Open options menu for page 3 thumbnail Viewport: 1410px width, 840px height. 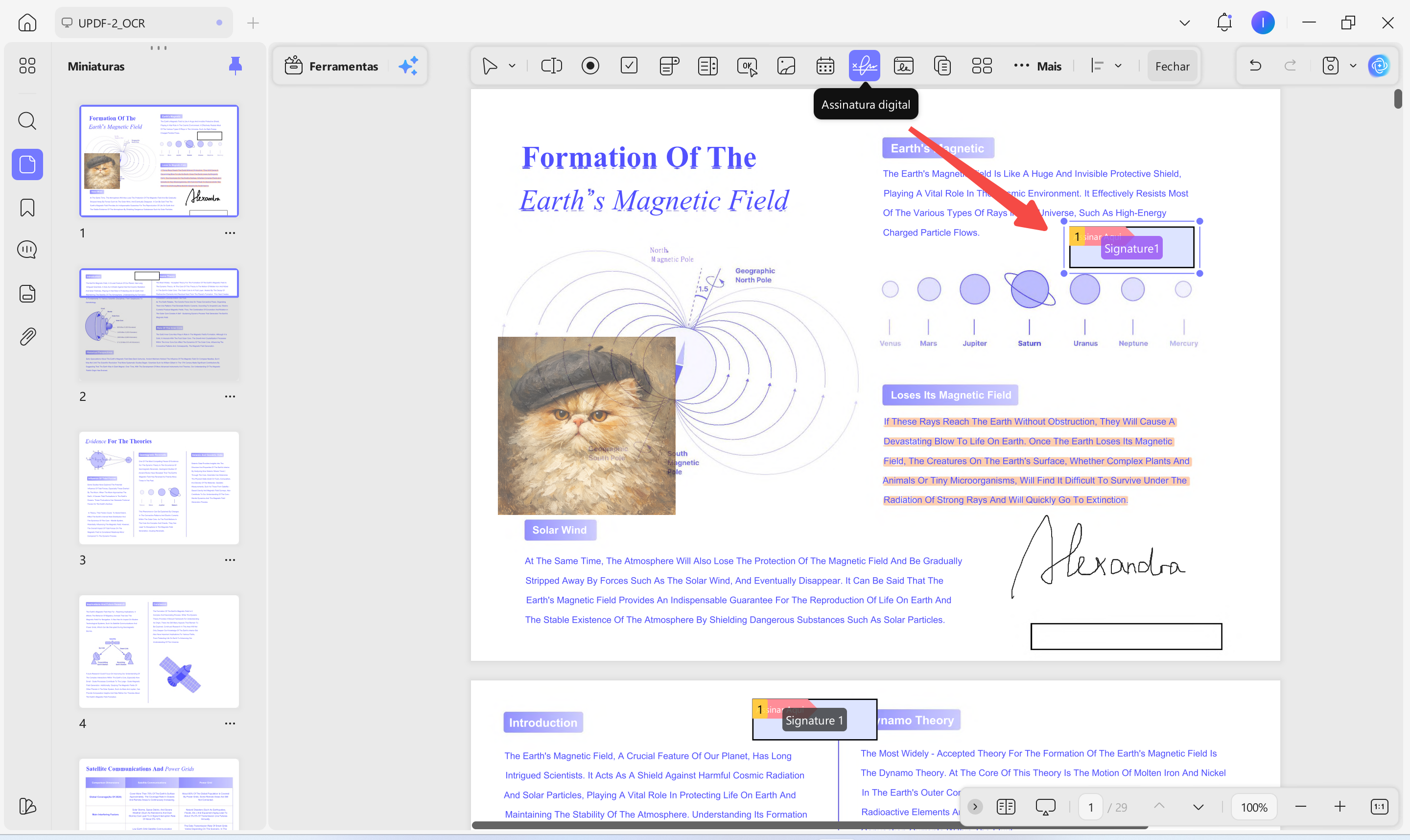tap(230, 560)
